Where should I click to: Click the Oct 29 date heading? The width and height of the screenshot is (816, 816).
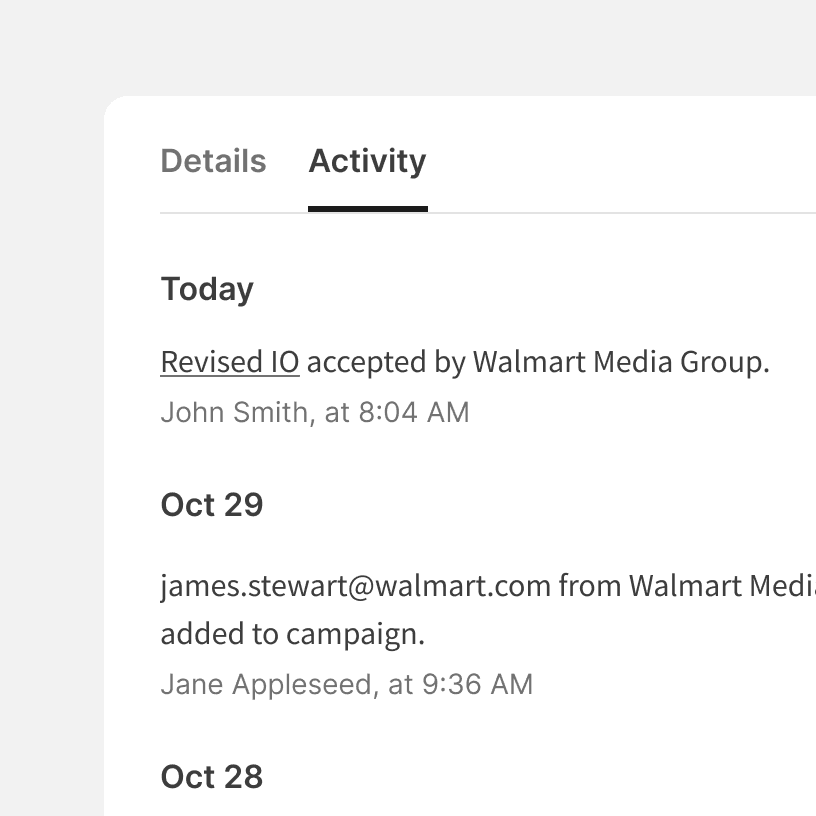[x=212, y=505]
